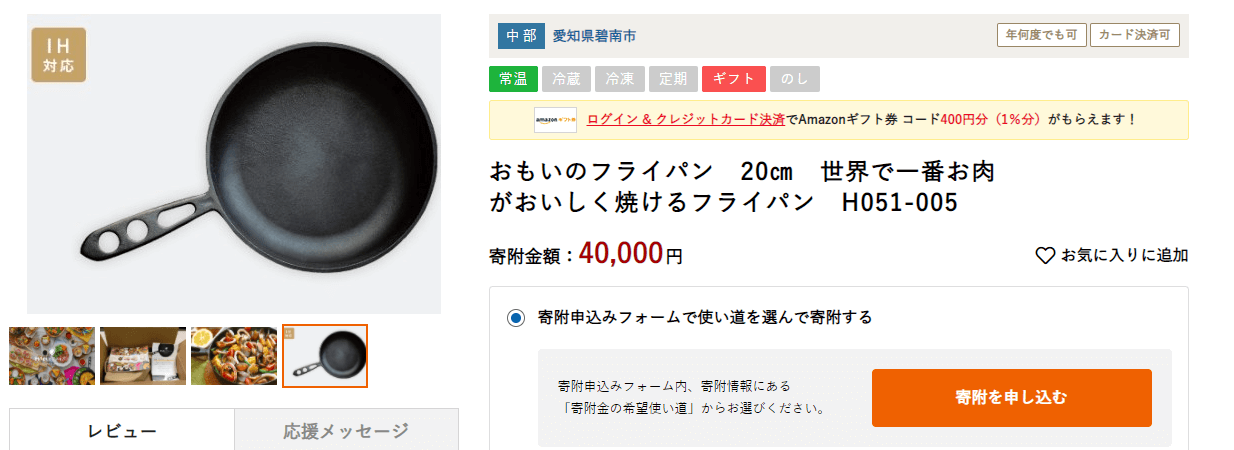Screen dimensions: 1234x450
Task: Click the heart icon for お気に入りに追加
Action: pos(1045,256)
